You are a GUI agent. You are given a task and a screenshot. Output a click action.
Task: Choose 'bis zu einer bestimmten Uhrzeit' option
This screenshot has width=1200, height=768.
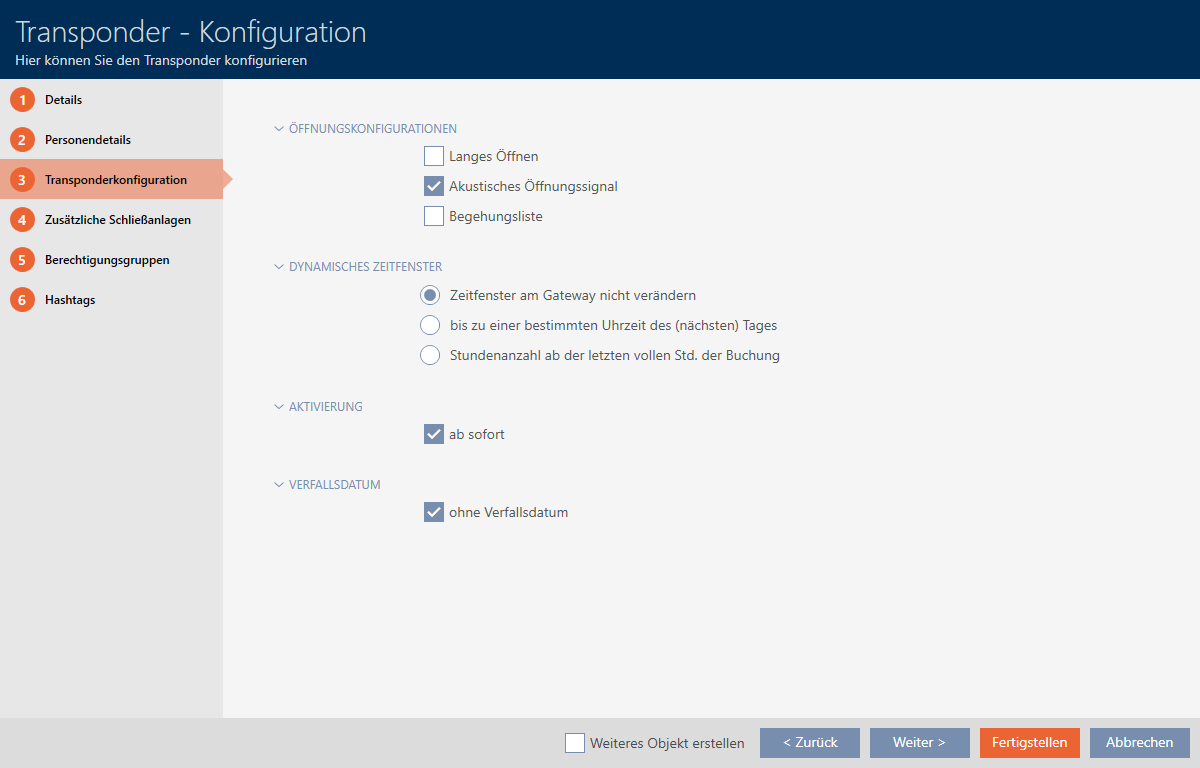430,325
